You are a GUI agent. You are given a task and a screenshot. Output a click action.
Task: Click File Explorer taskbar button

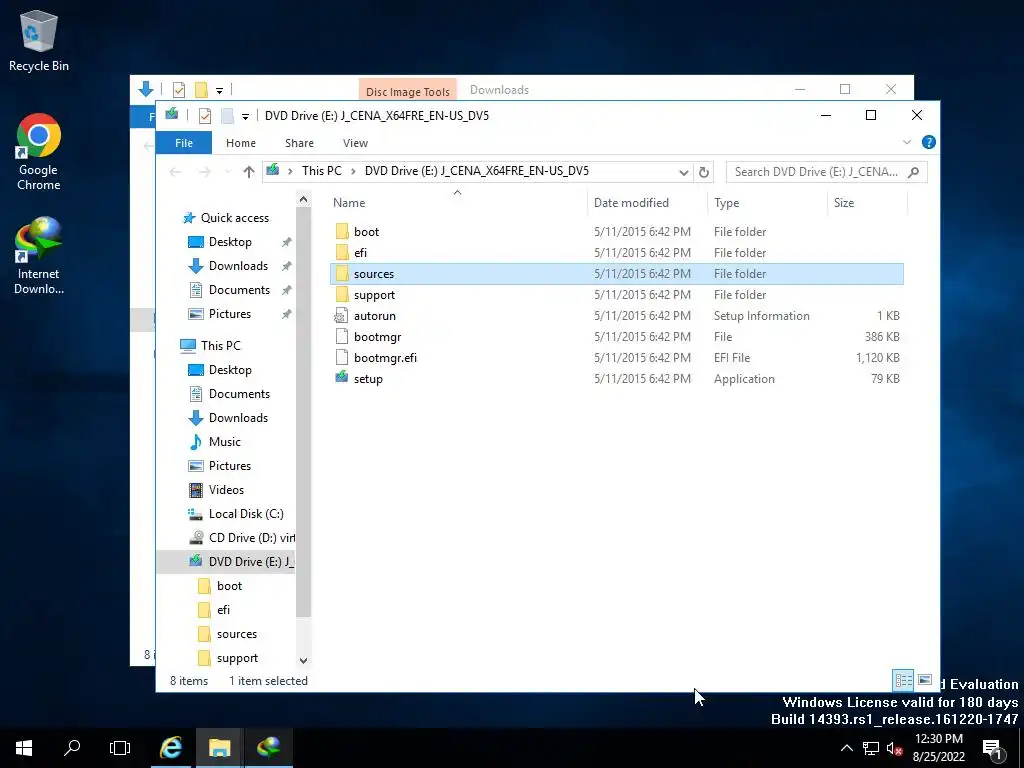(x=219, y=748)
